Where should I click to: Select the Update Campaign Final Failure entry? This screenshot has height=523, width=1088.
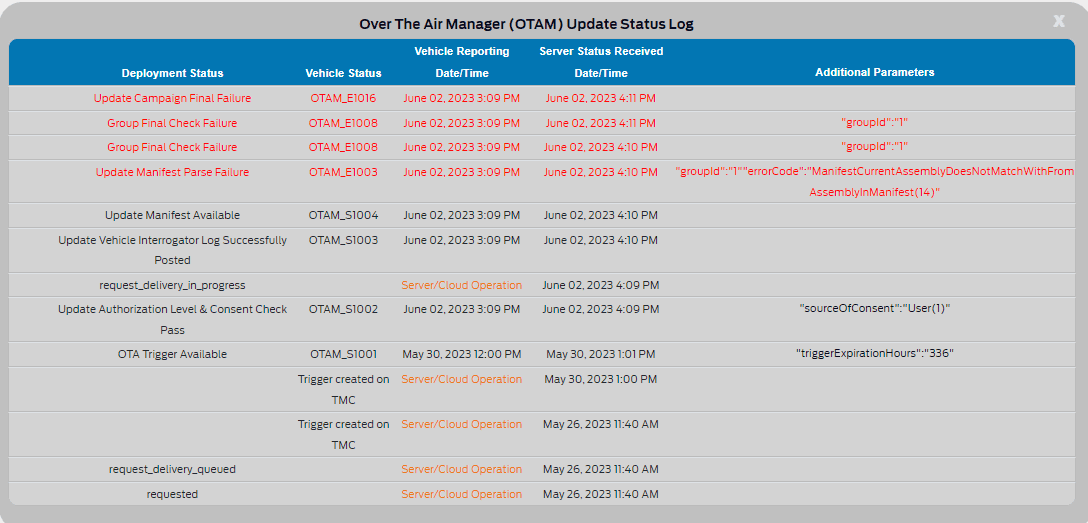(x=172, y=98)
